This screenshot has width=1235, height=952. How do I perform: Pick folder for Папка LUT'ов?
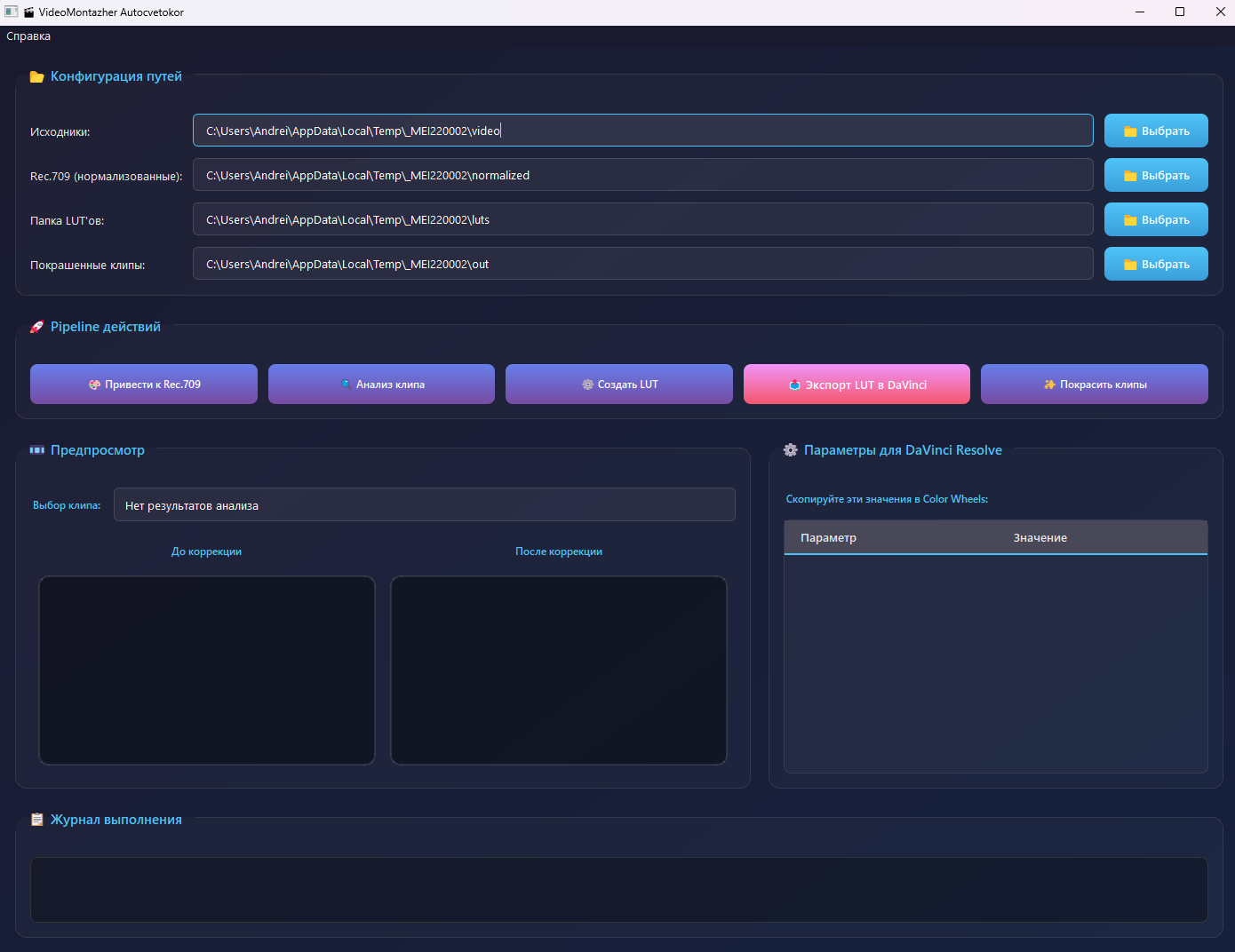1155,219
